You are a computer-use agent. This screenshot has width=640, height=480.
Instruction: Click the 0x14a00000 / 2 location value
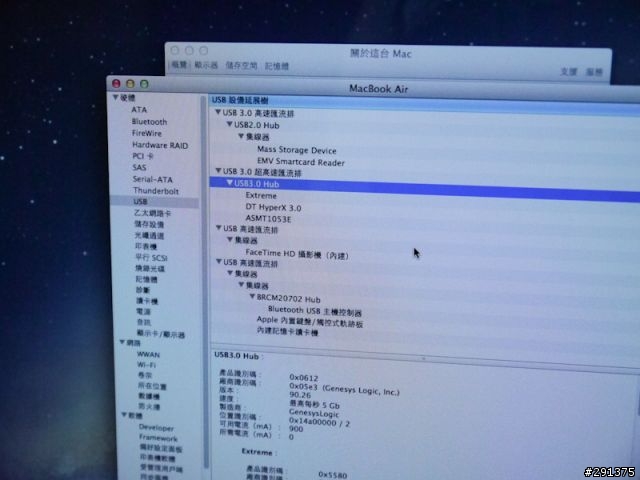tap(320, 422)
